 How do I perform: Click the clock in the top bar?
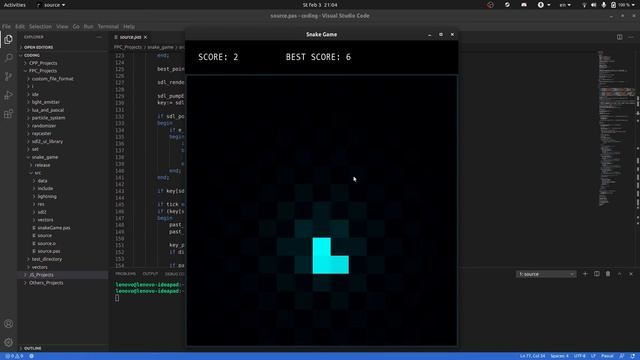(x=320, y=5)
